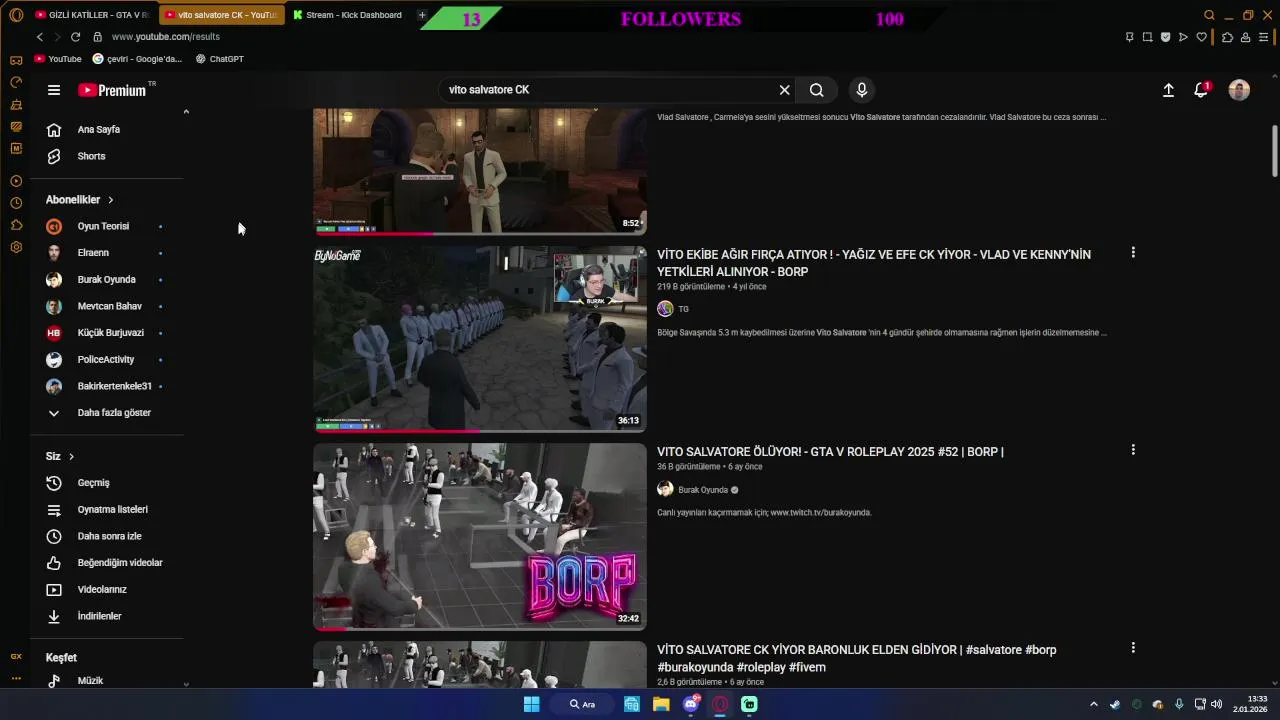Open VİTO SALVATORE CK YİYOR BARONLUK title

(856, 658)
